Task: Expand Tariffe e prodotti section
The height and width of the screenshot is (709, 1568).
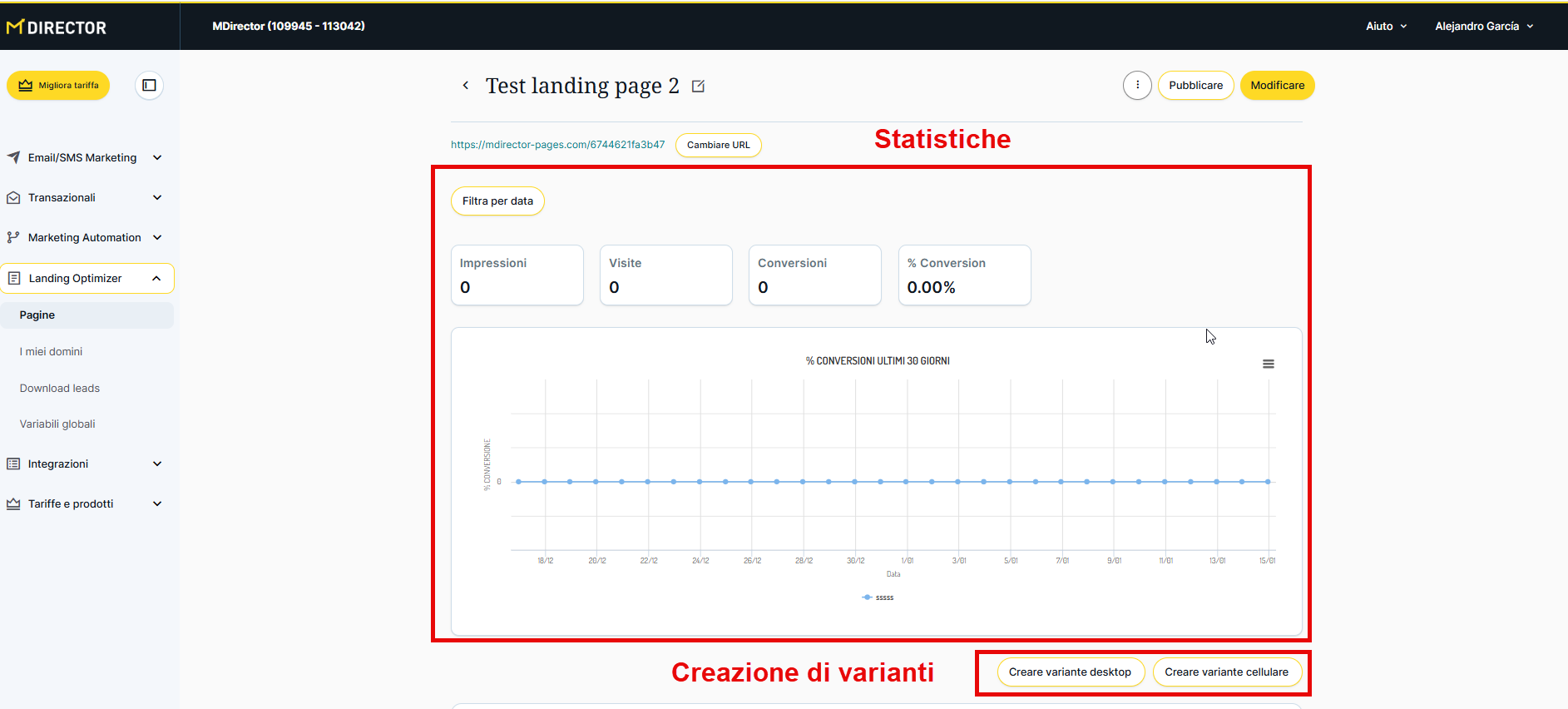Action: [157, 503]
